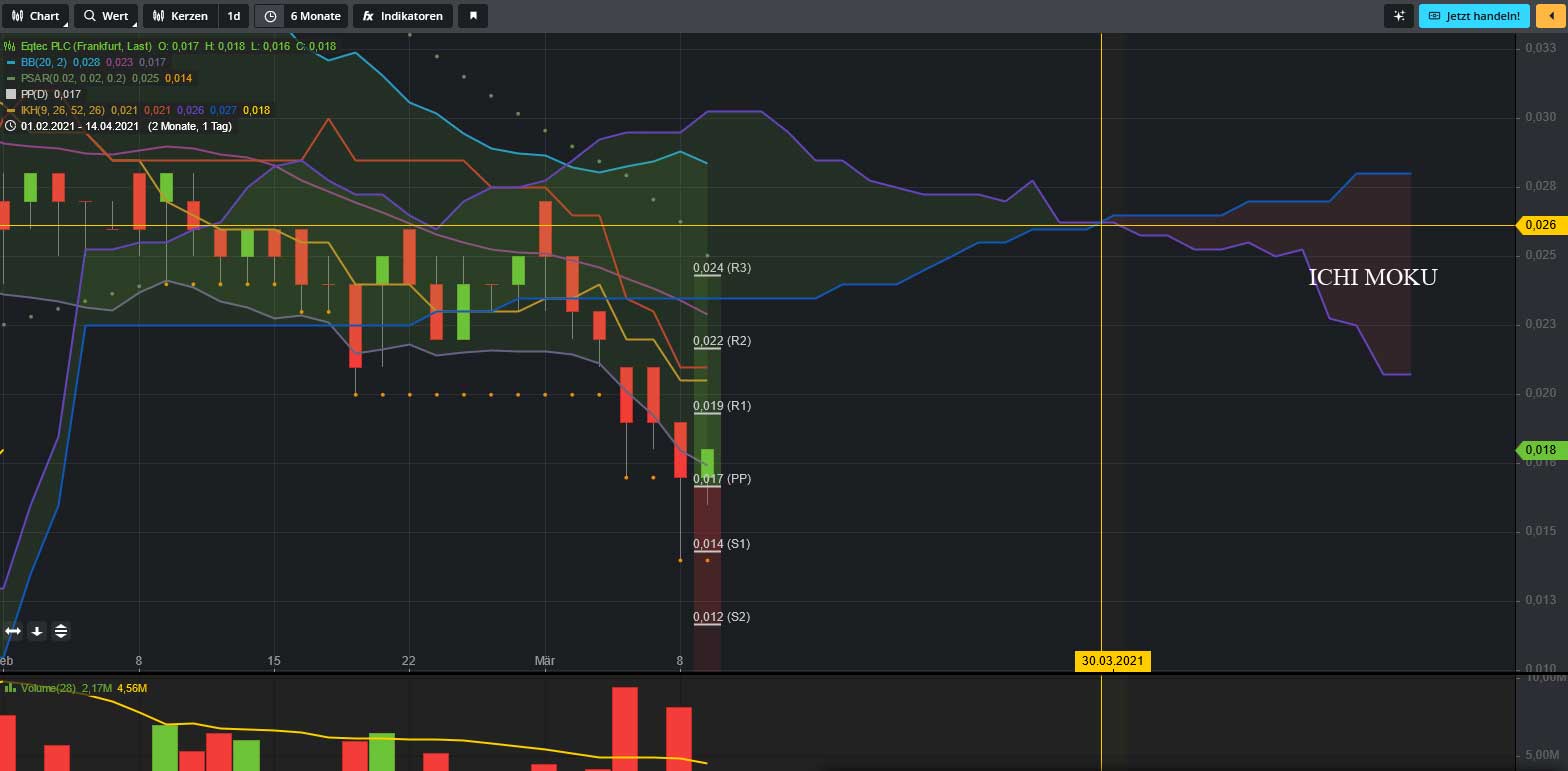Toggle the IKH(9, 26, 52, 26) legend entry

pos(62,110)
